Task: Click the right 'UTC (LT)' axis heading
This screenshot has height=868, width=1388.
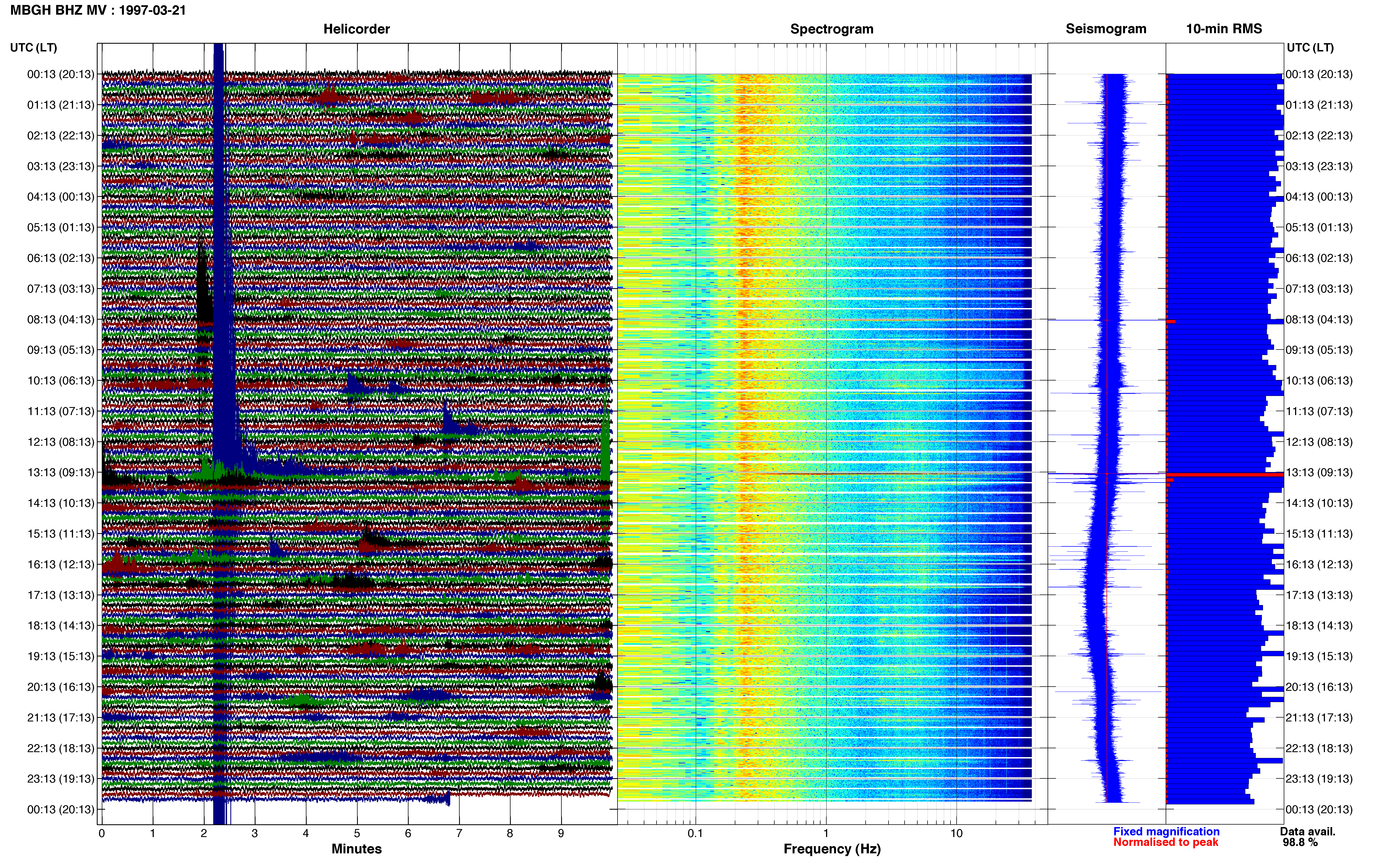Action: 1310,48
